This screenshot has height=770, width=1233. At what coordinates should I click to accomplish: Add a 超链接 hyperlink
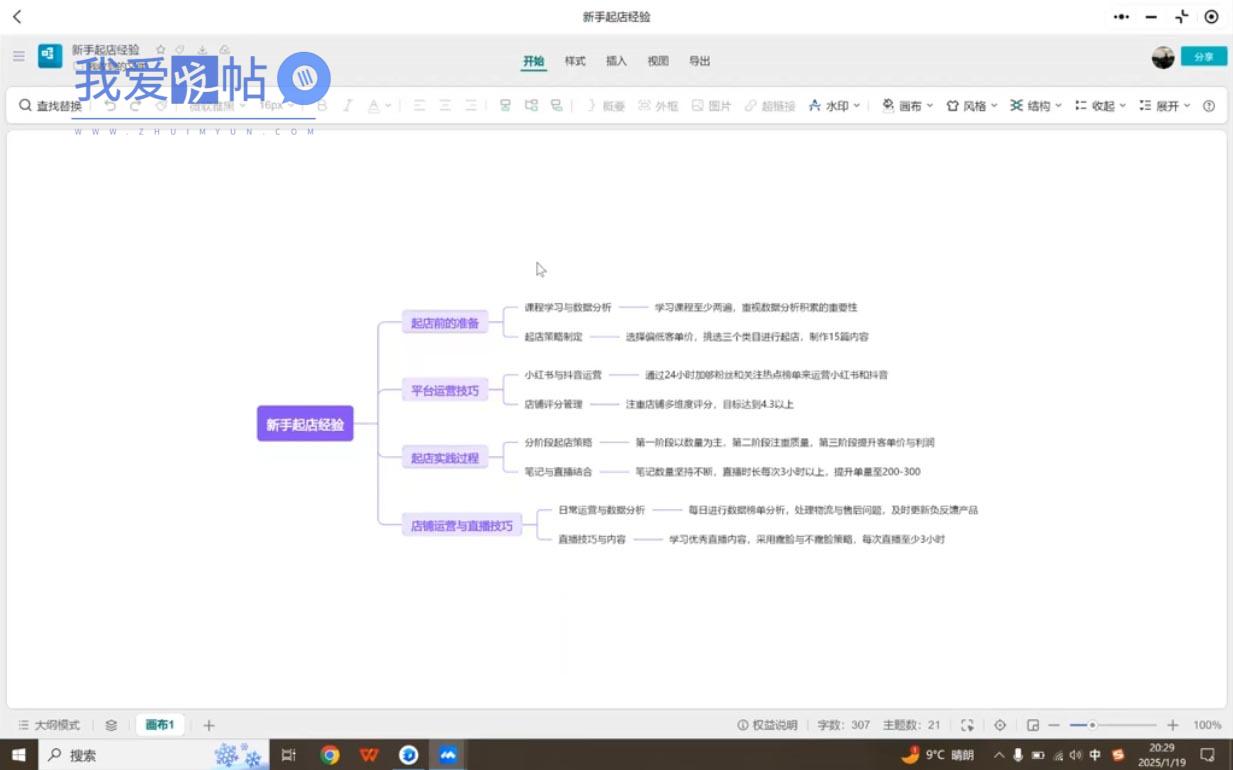(x=769, y=106)
